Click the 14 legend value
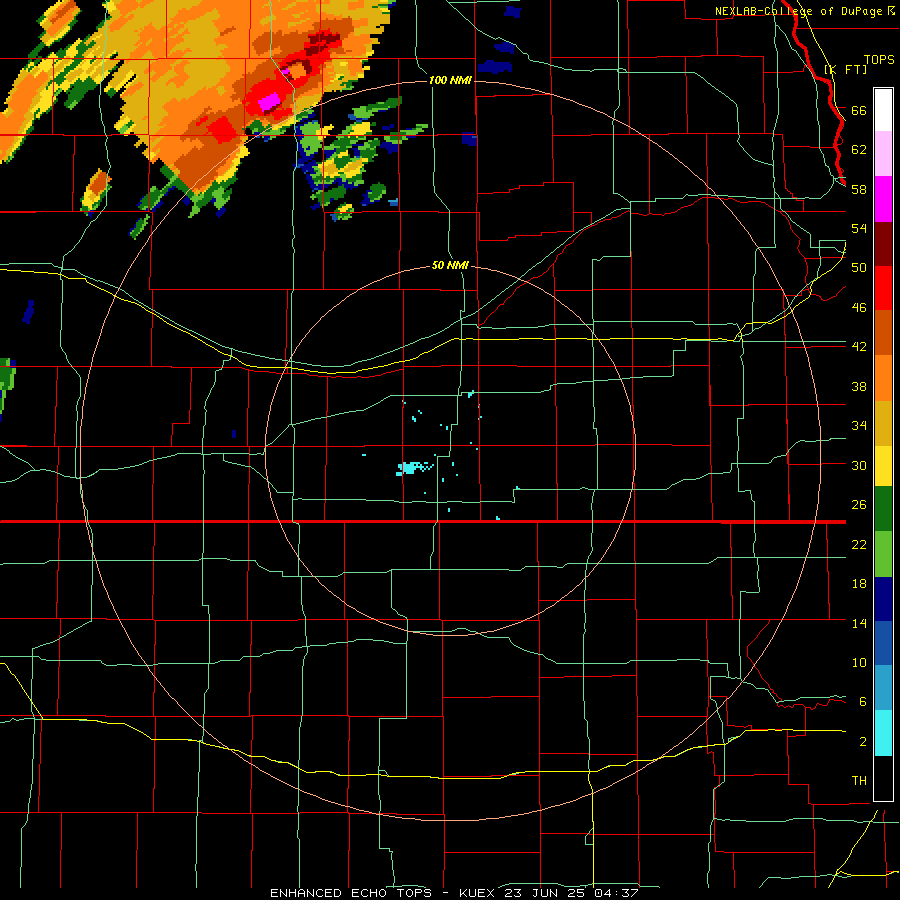This screenshot has width=900, height=900. pos(859,623)
